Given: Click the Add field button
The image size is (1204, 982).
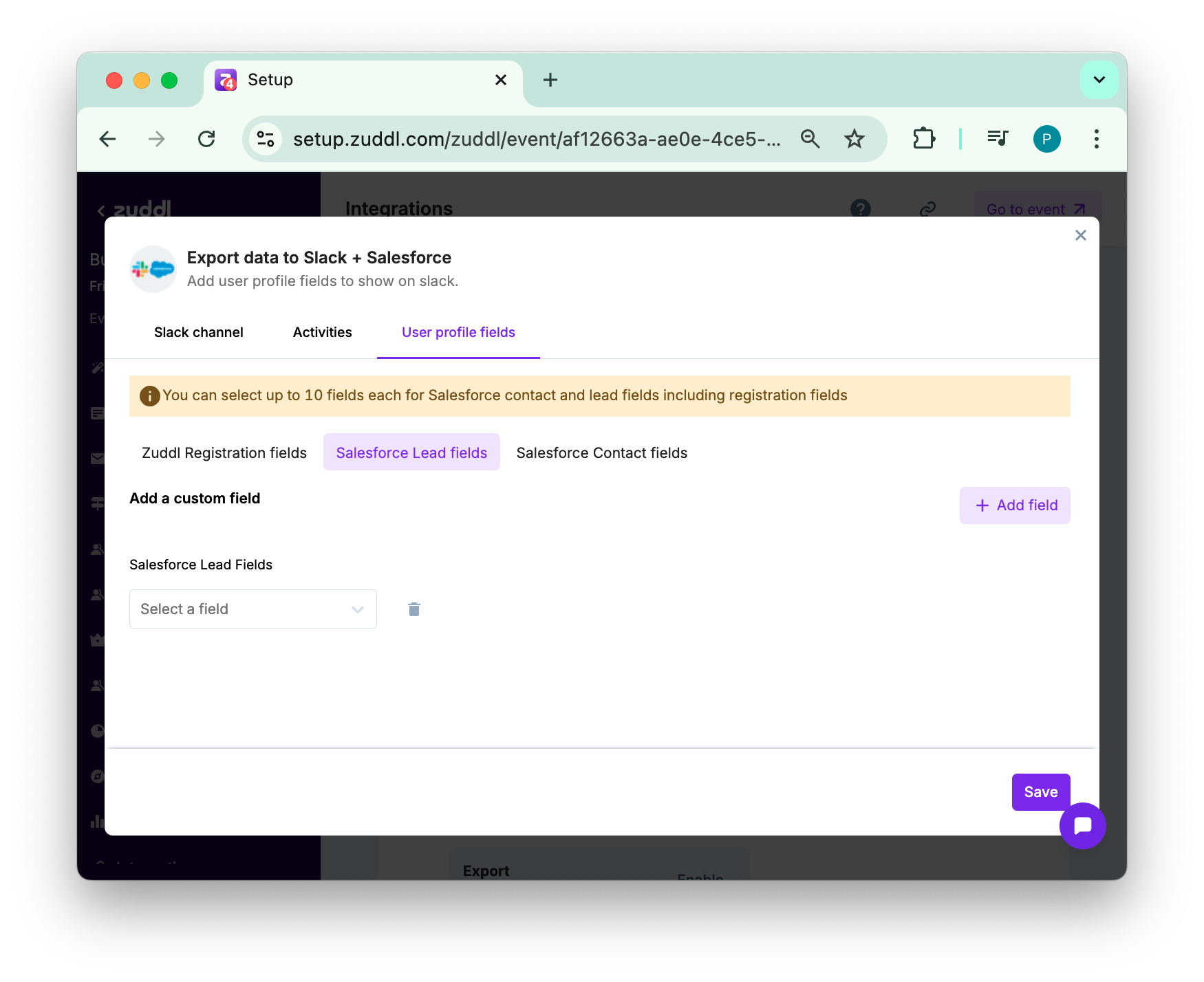Looking at the screenshot, I should (x=1015, y=505).
